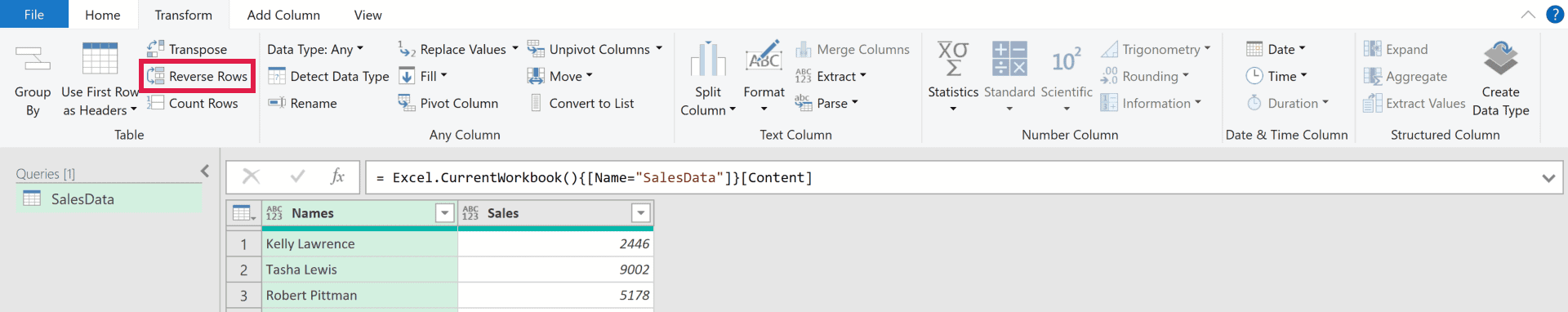The image size is (1568, 312).
Task: Click the Scientific 10² icon
Action: point(1067,59)
